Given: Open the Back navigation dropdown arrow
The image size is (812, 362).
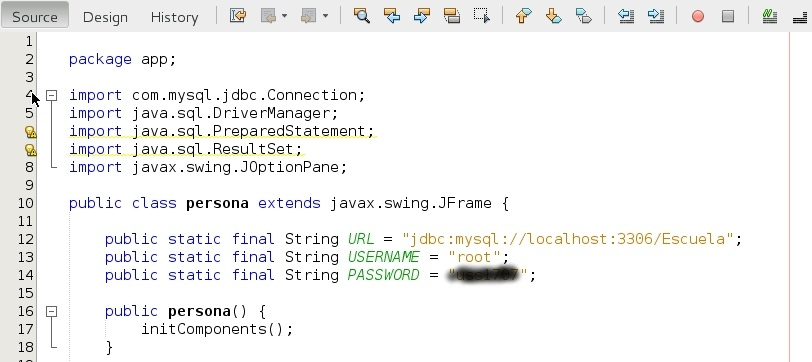Looking at the screenshot, I should 284,17.
